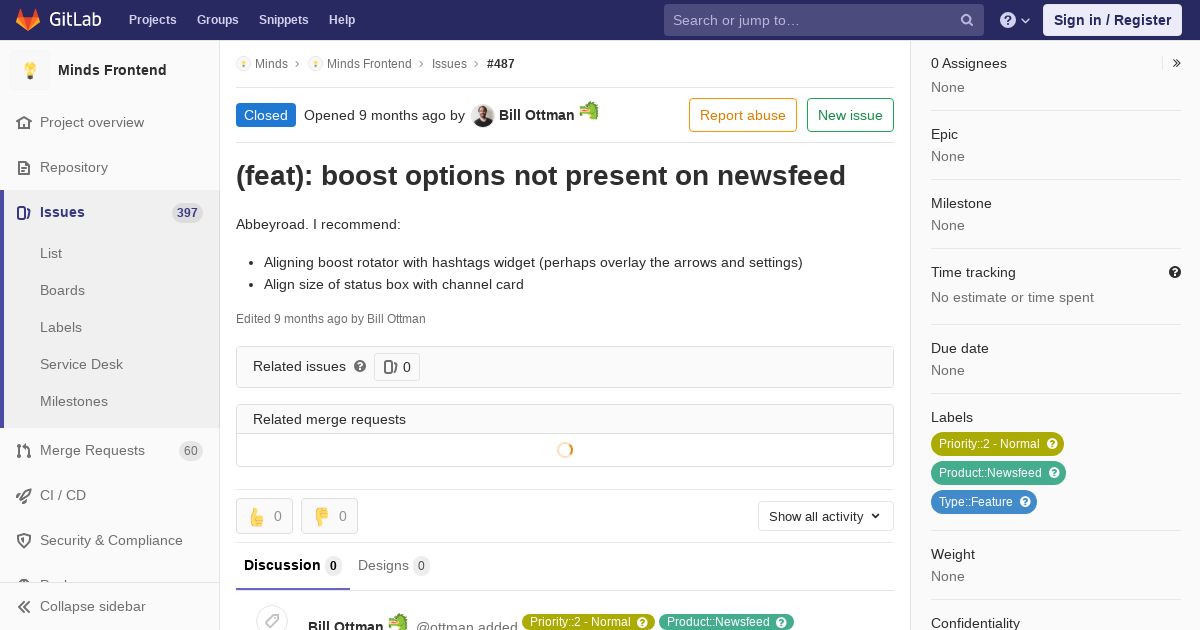The height and width of the screenshot is (630, 1200).
Task: Open Projects in the top navigation
Action: [x=152, y=20]
